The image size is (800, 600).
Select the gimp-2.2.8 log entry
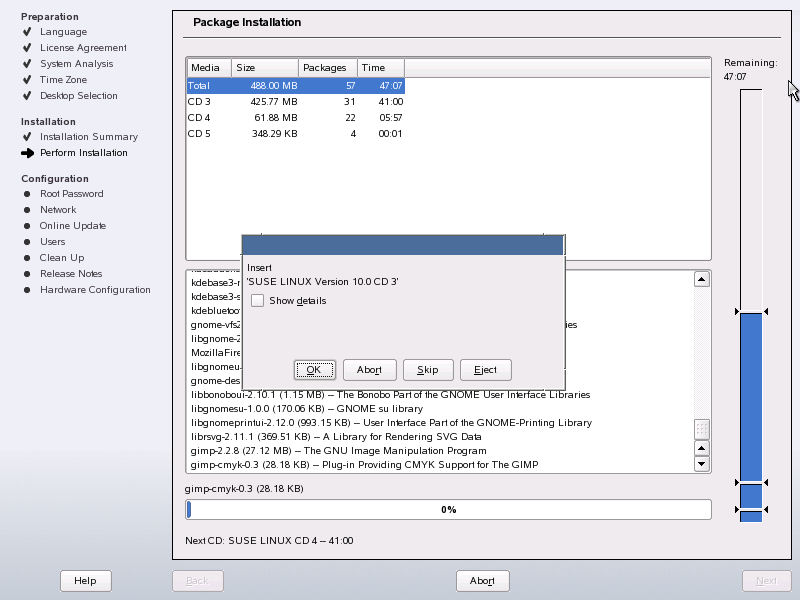[x=338, y=451]
